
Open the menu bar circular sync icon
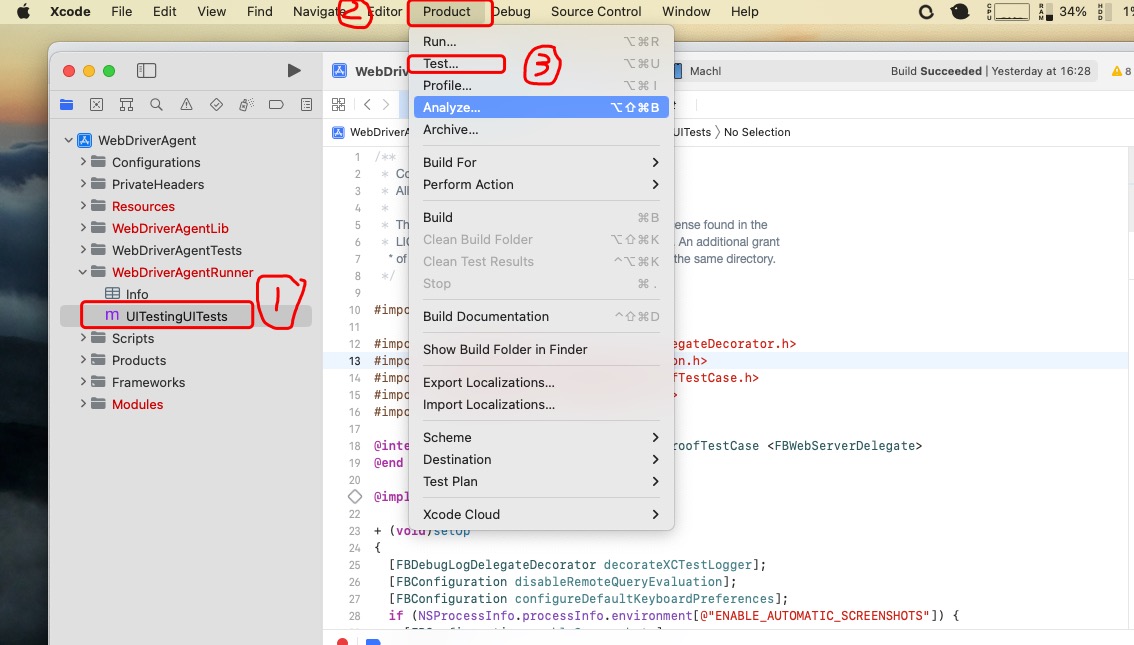(926, 12)
